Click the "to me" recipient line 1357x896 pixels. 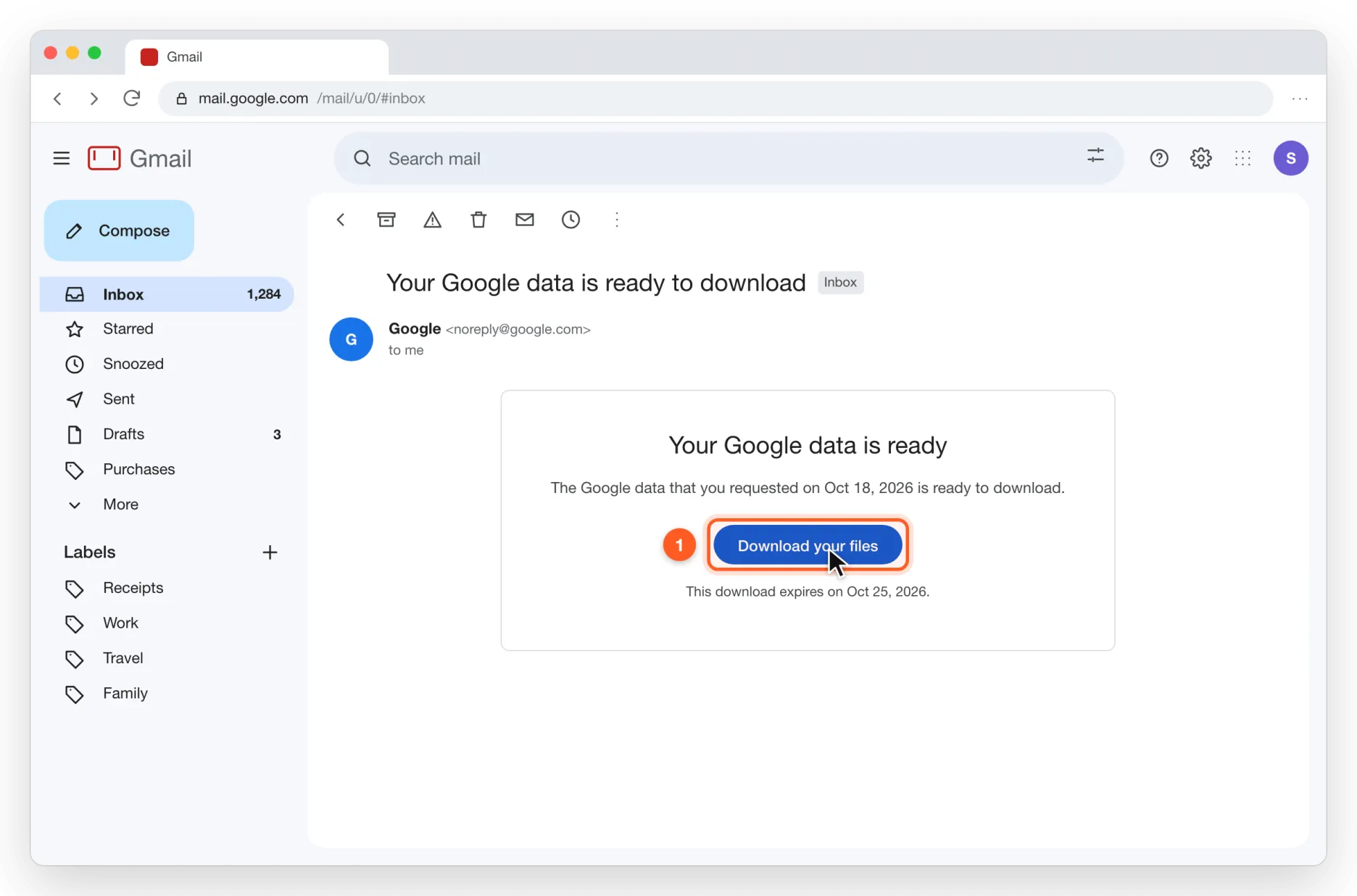point(406,350)
